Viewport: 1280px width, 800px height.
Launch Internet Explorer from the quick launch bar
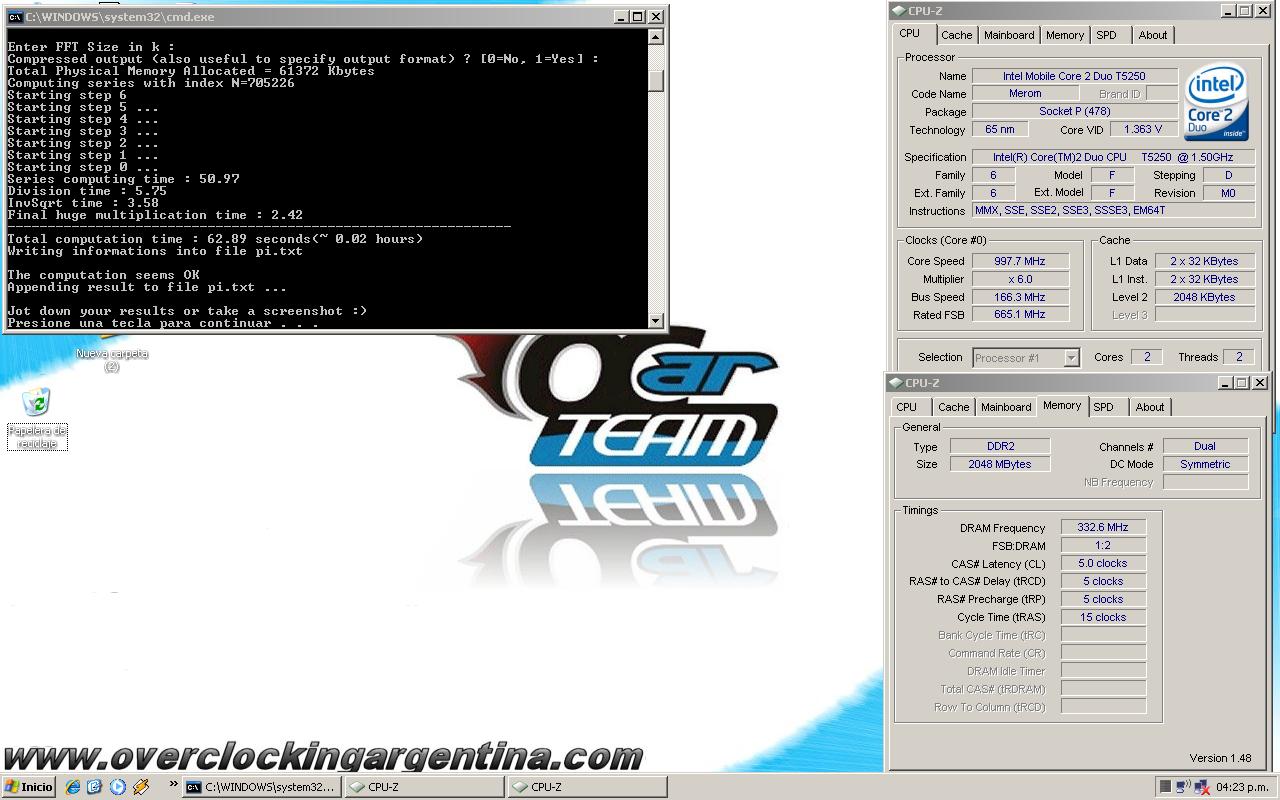(72, 787)
